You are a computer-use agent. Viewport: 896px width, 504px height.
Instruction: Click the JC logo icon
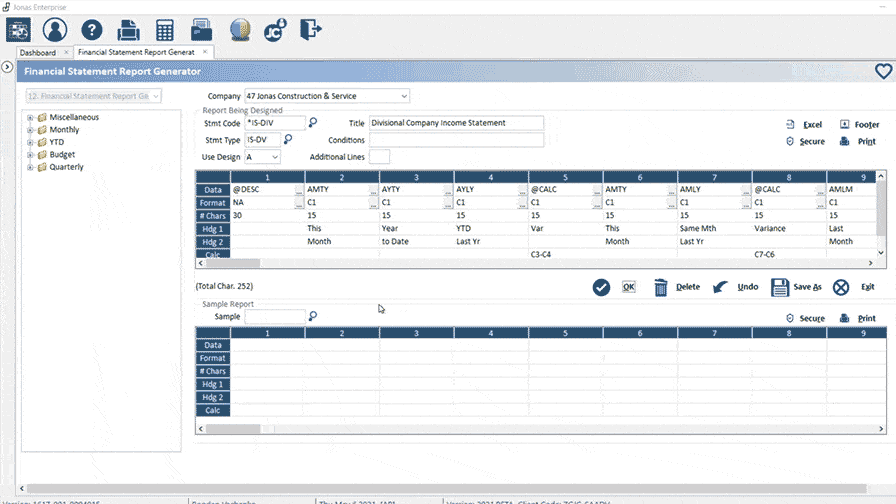pyautogui.click(x=275, y=30)
